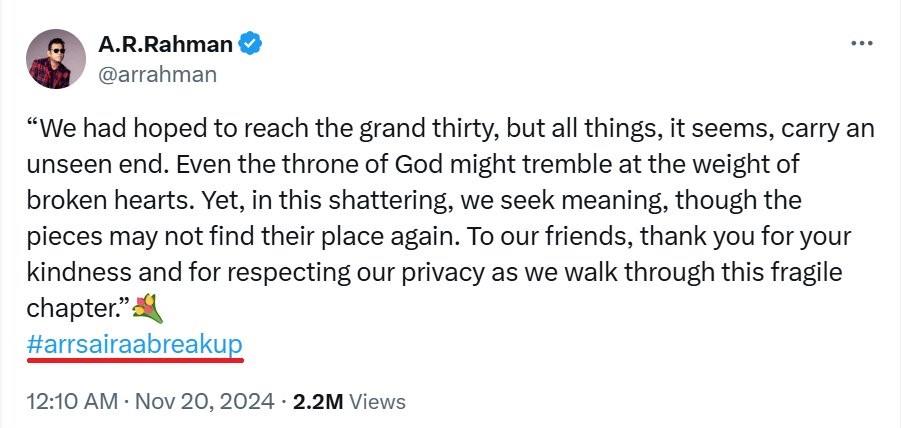
Task: Click the line beginning "pieces may not find"
Action: [x=438, y=237]
